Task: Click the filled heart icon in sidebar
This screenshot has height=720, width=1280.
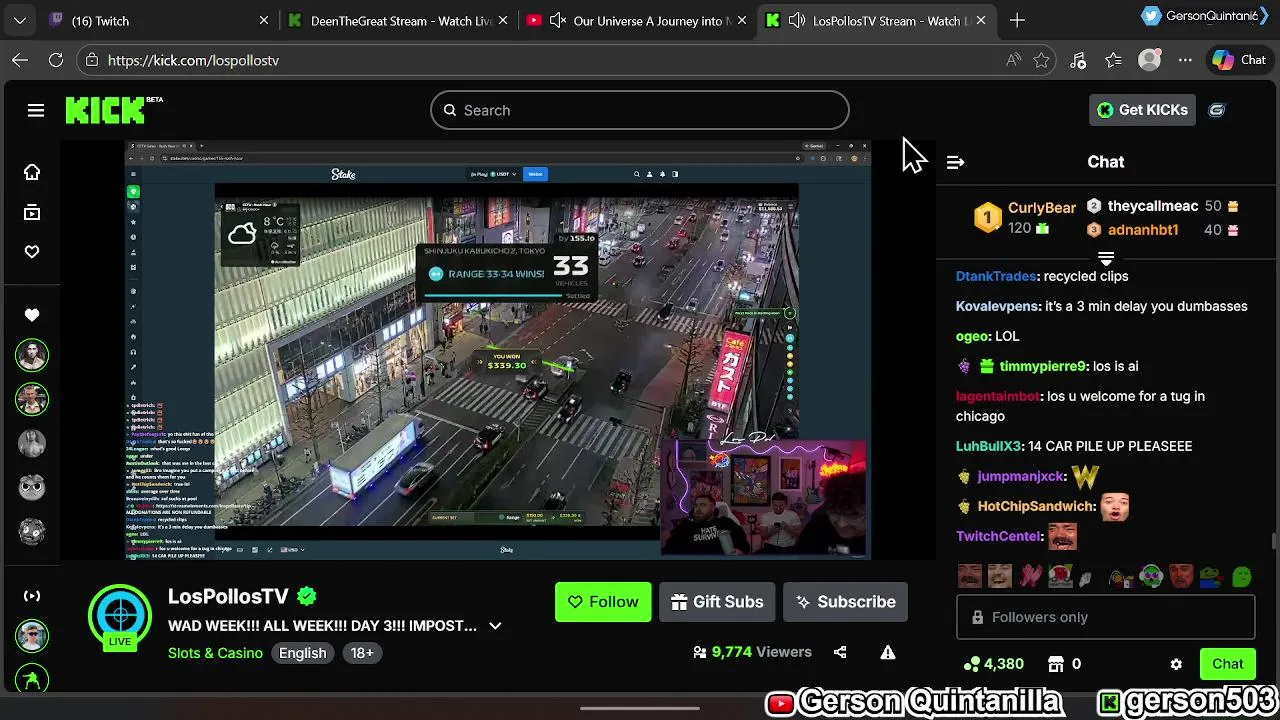Action: coord(32,315)
